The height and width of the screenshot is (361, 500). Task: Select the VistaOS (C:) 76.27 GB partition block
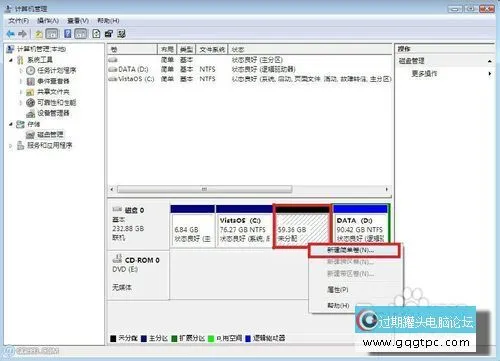coord(244,226)
